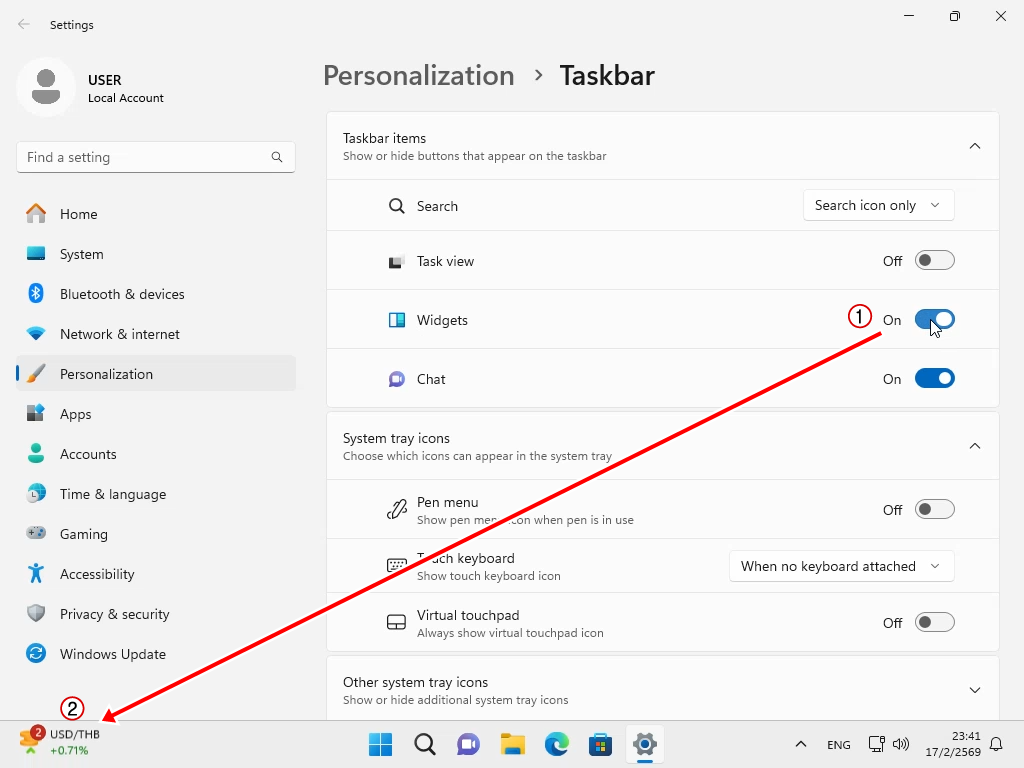
Task: Open the Windows Start menu
Action: pos(381,744)
